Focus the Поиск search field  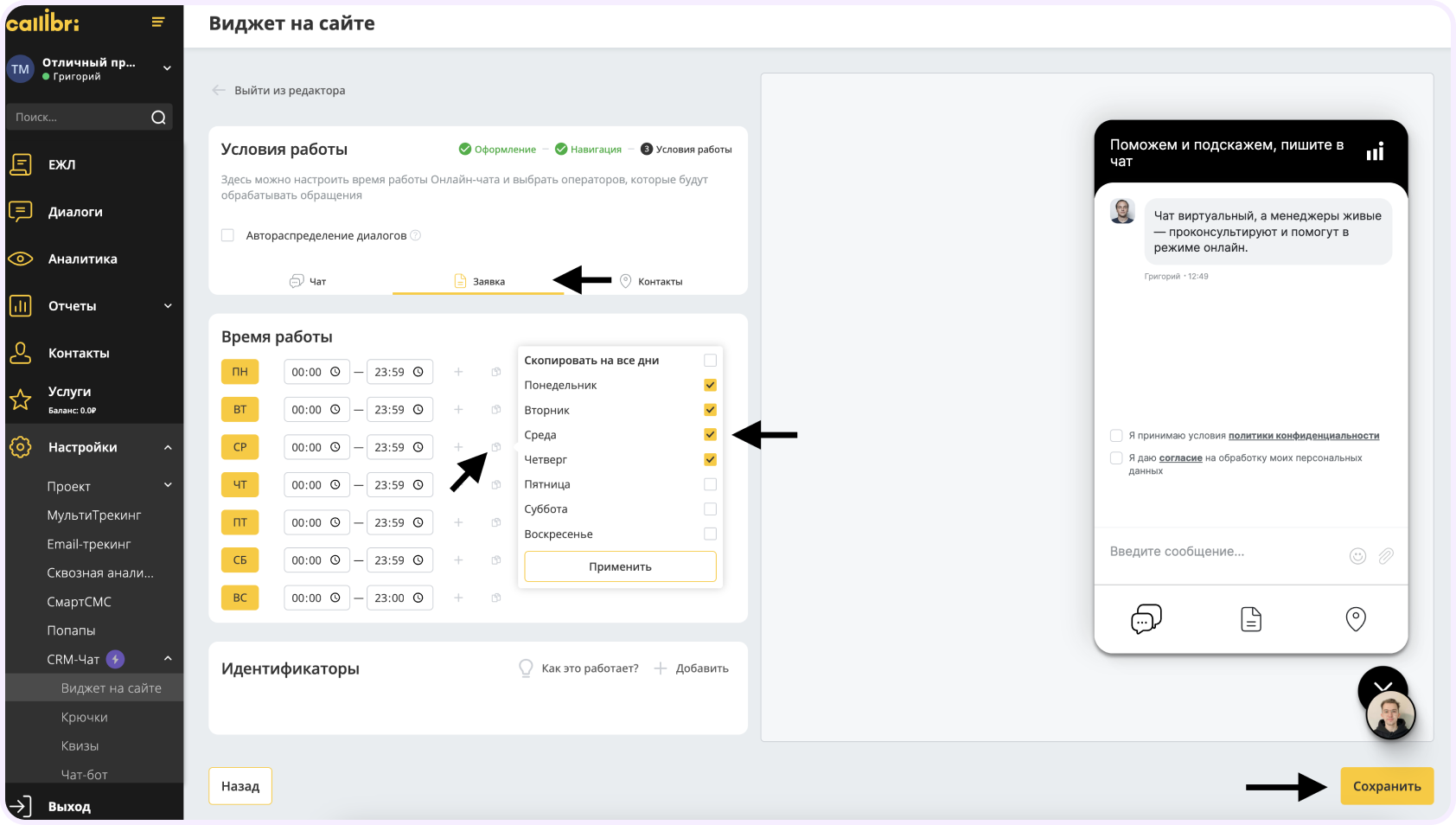[x=89, y=118]
